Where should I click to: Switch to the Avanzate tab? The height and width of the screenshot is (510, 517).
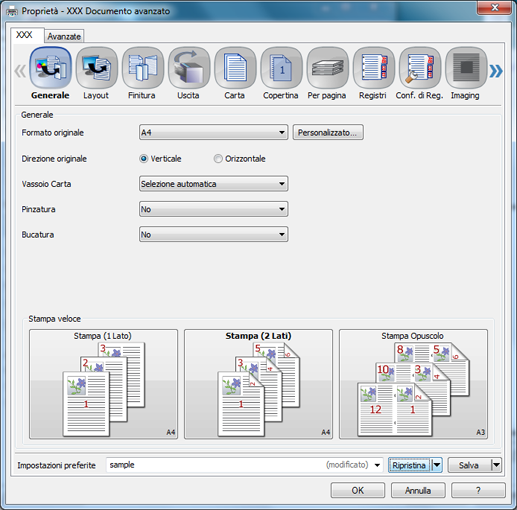pos(64,36)
